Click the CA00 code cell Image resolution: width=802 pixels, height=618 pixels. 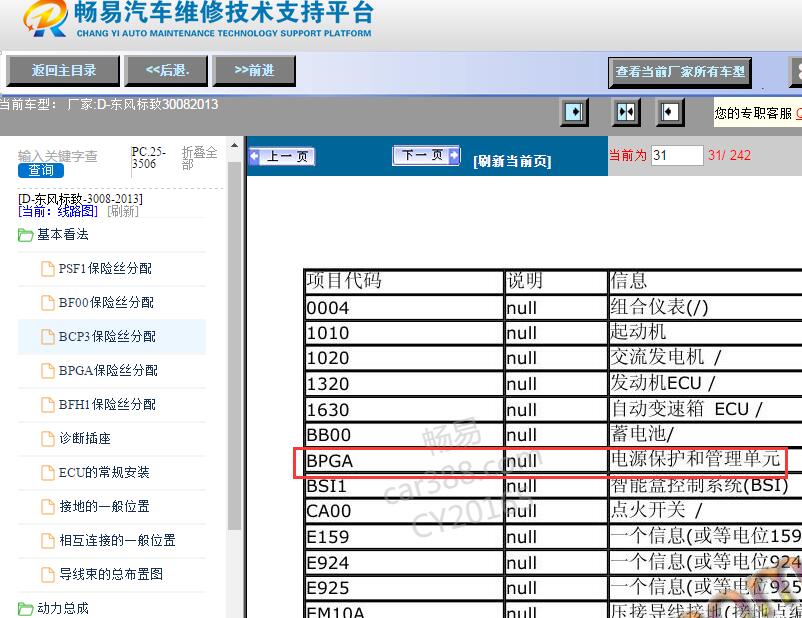click(x=404, y=511)
